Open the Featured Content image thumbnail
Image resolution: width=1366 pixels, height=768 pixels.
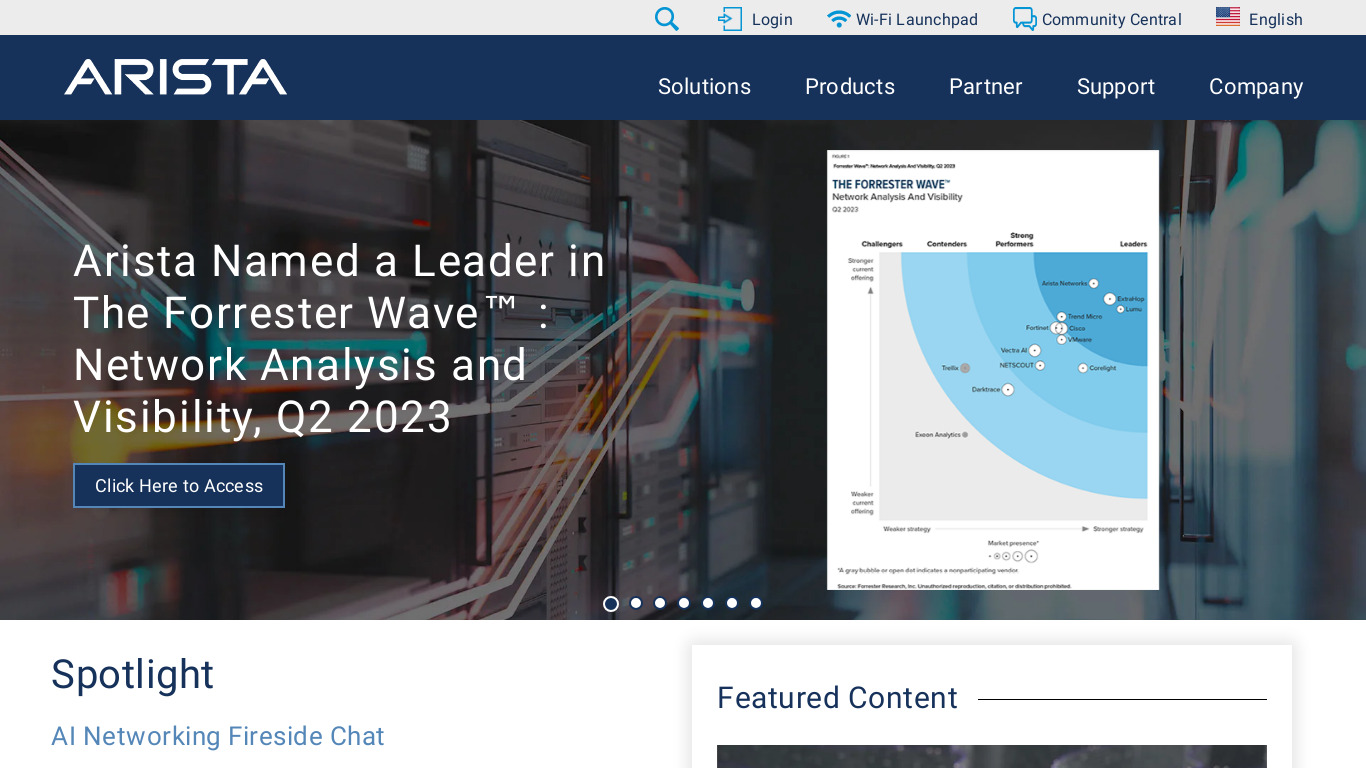992,756
